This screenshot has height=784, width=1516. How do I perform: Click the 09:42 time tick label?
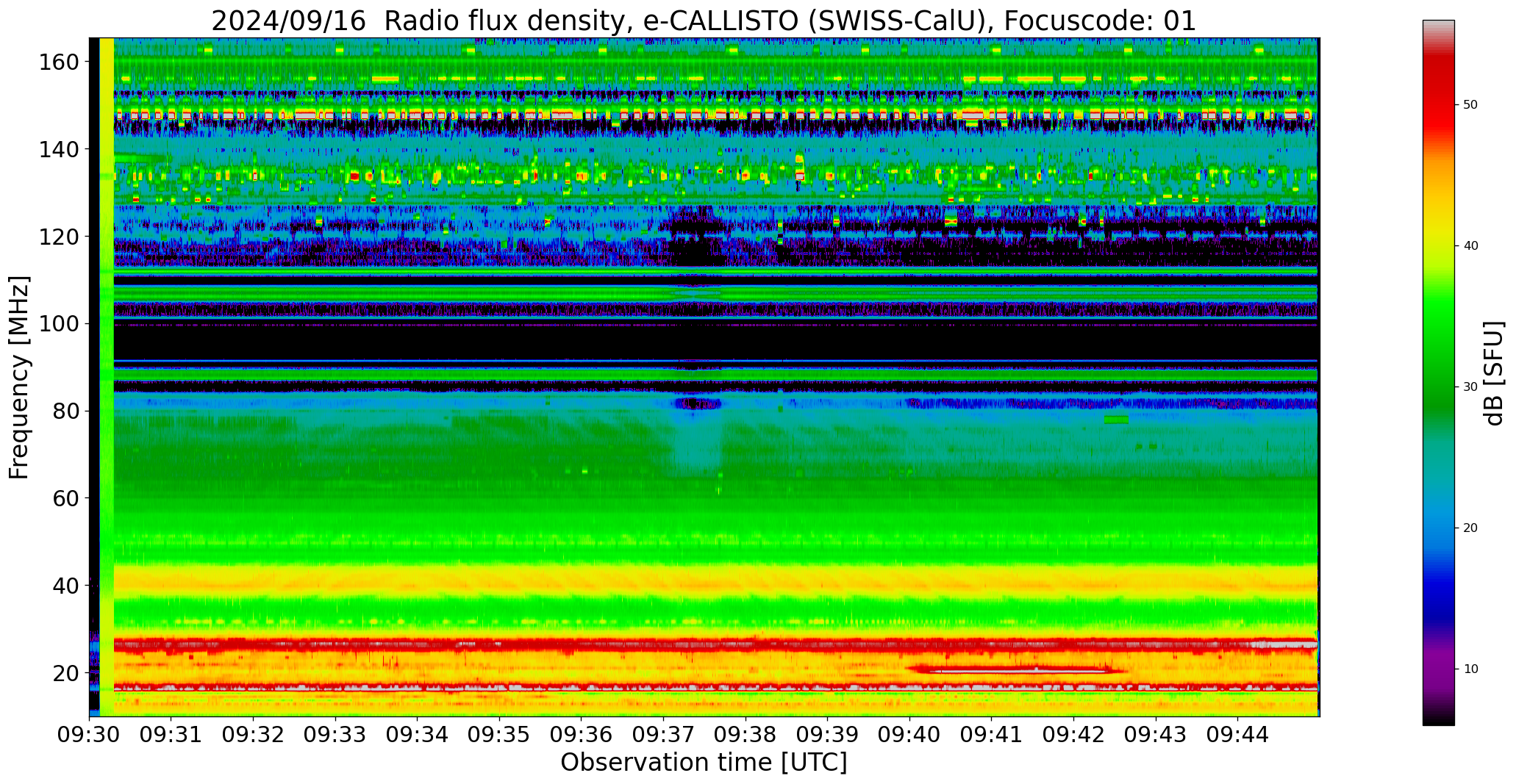1074,734
